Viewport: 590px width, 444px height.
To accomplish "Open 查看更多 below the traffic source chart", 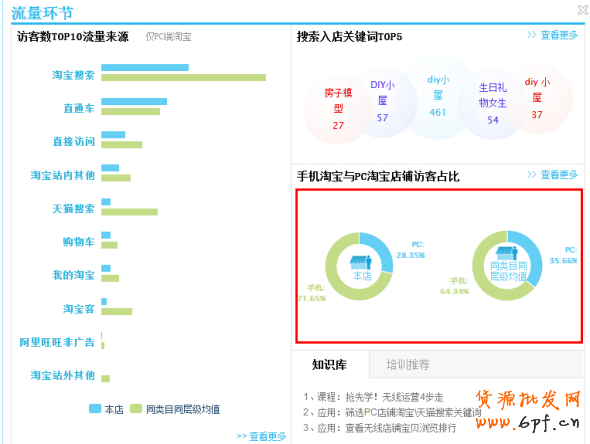I will pos(262,436).
